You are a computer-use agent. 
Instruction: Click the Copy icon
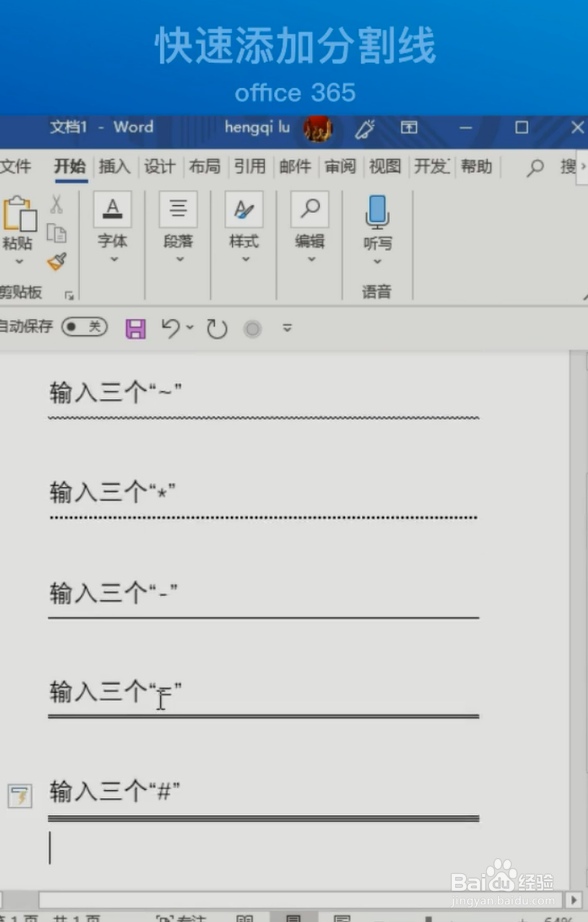tap(56, 233)
